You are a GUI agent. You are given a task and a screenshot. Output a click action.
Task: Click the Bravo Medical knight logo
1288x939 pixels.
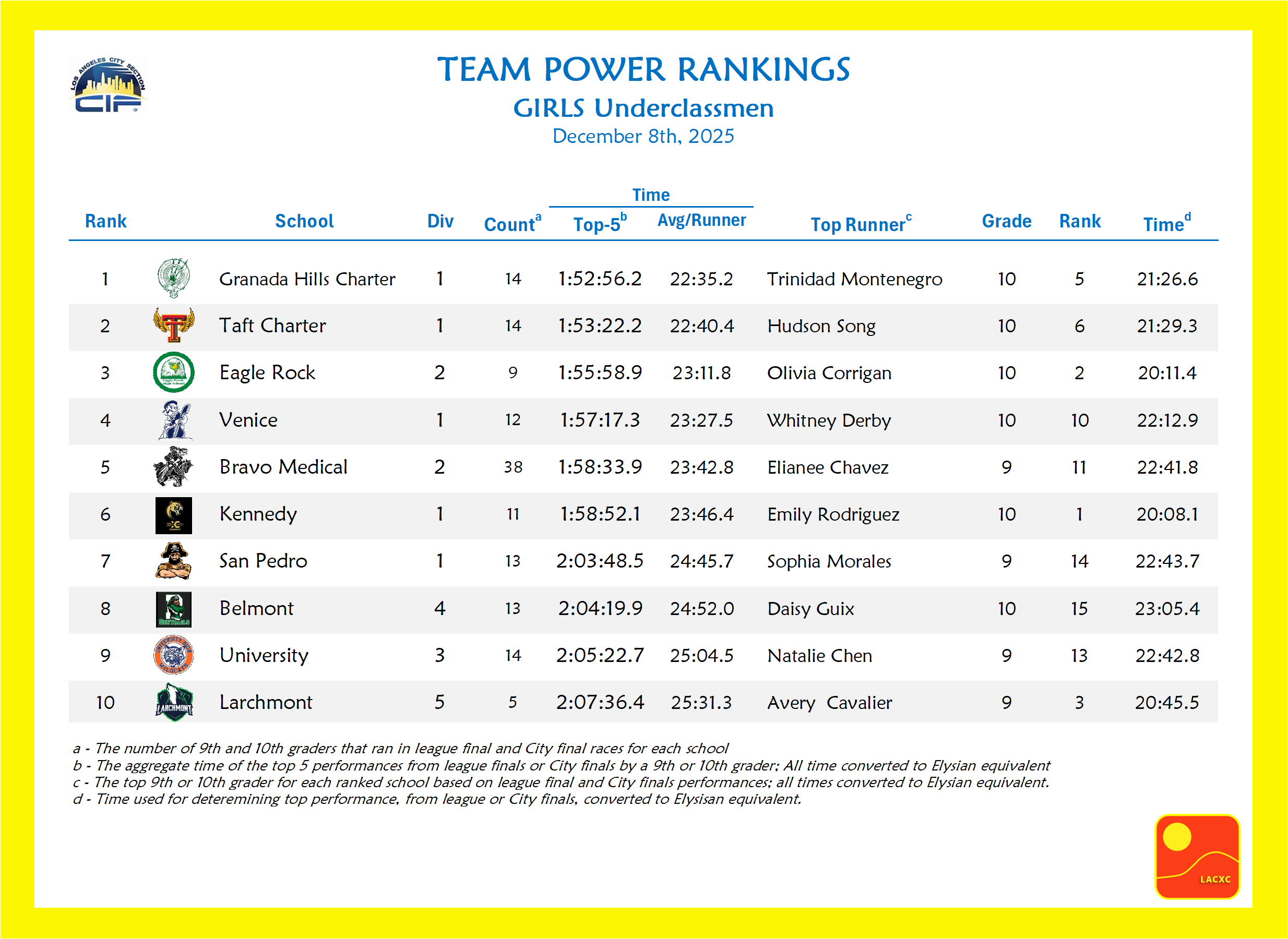click(x=173, y=467)
